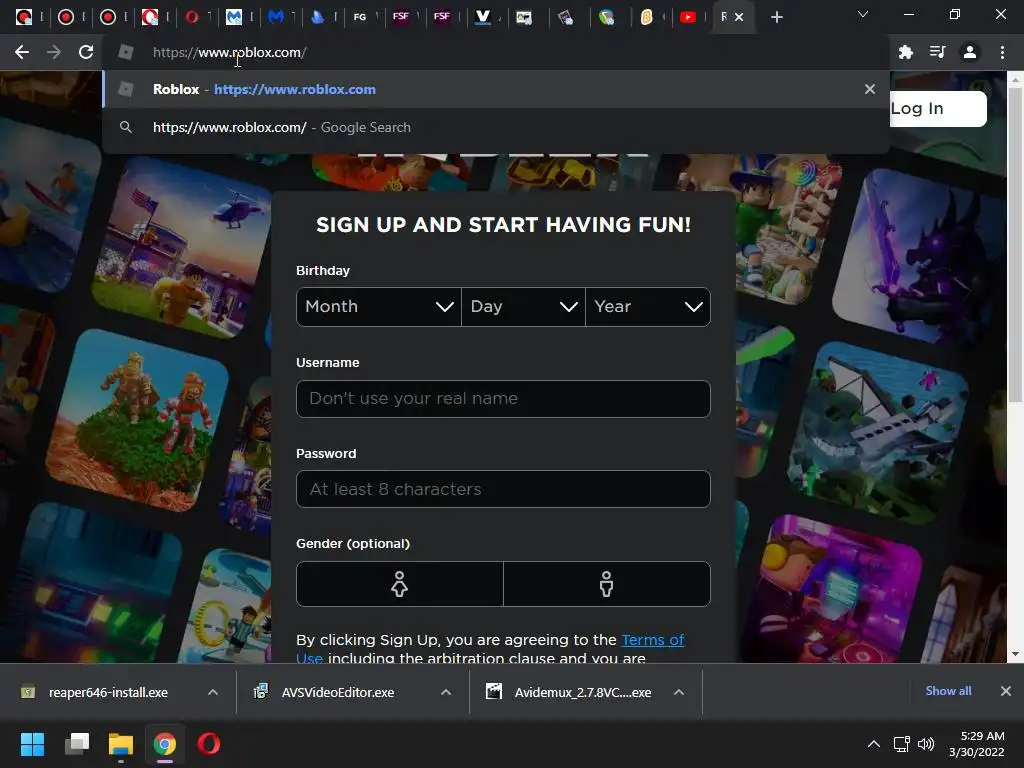The height and width of the screenshot is (768, 1024).
Task: Launch Opera from the taskbar
Action: pyautogui.click(x=208, y=744)
